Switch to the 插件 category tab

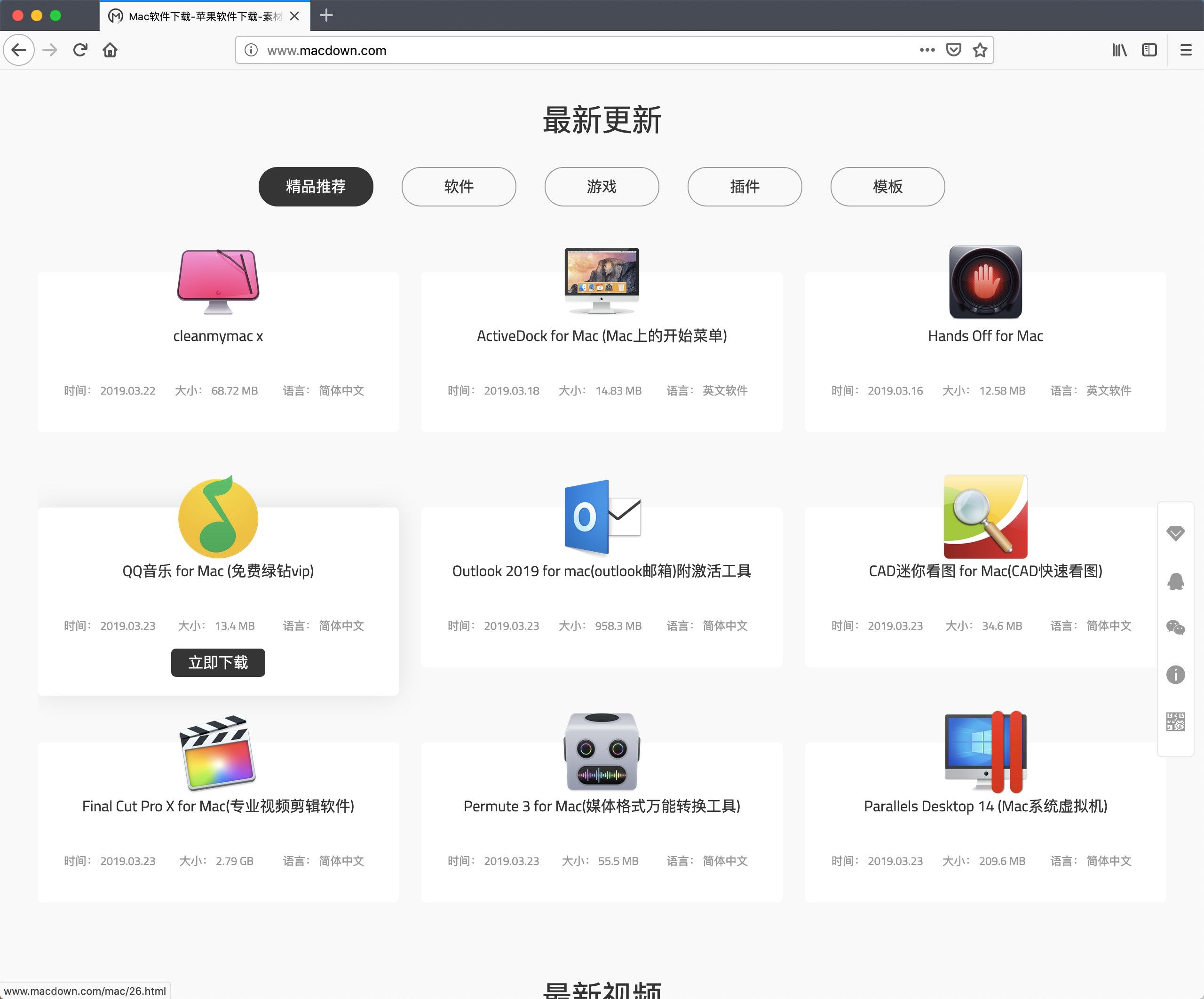click(745, 186)
